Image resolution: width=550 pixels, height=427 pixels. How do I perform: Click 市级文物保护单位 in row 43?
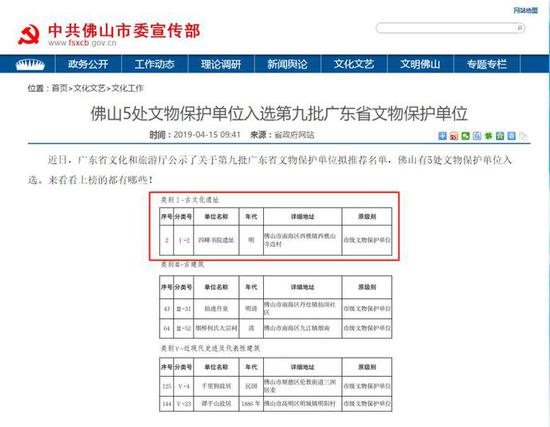tap(367, 309)
